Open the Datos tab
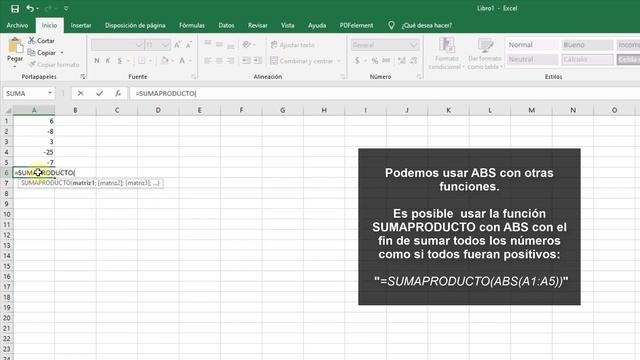Viewport: 640px width, 360px height. pyautogui.click(x=226, y=25)
